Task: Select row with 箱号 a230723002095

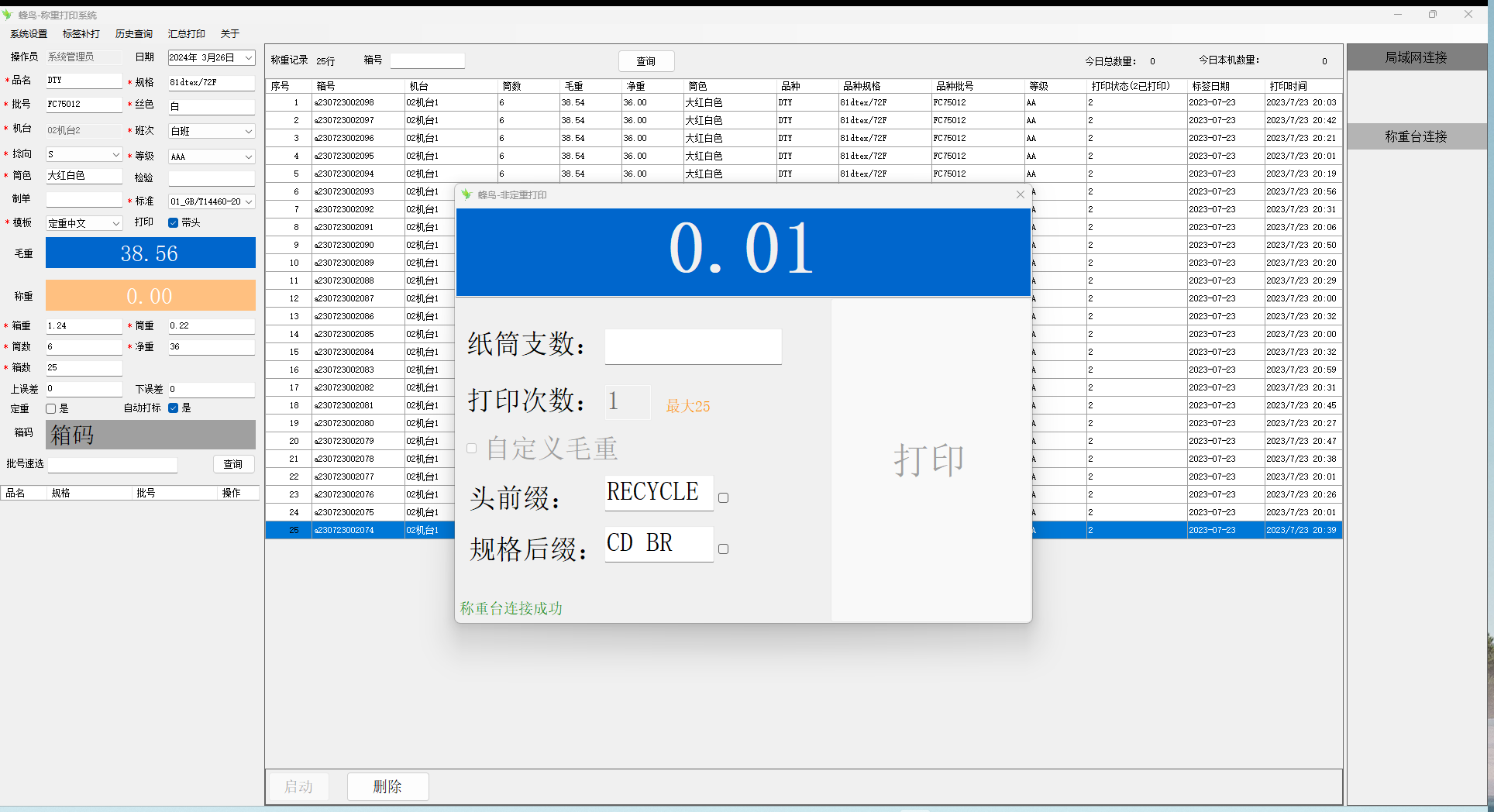Action: tap(804, 156)
